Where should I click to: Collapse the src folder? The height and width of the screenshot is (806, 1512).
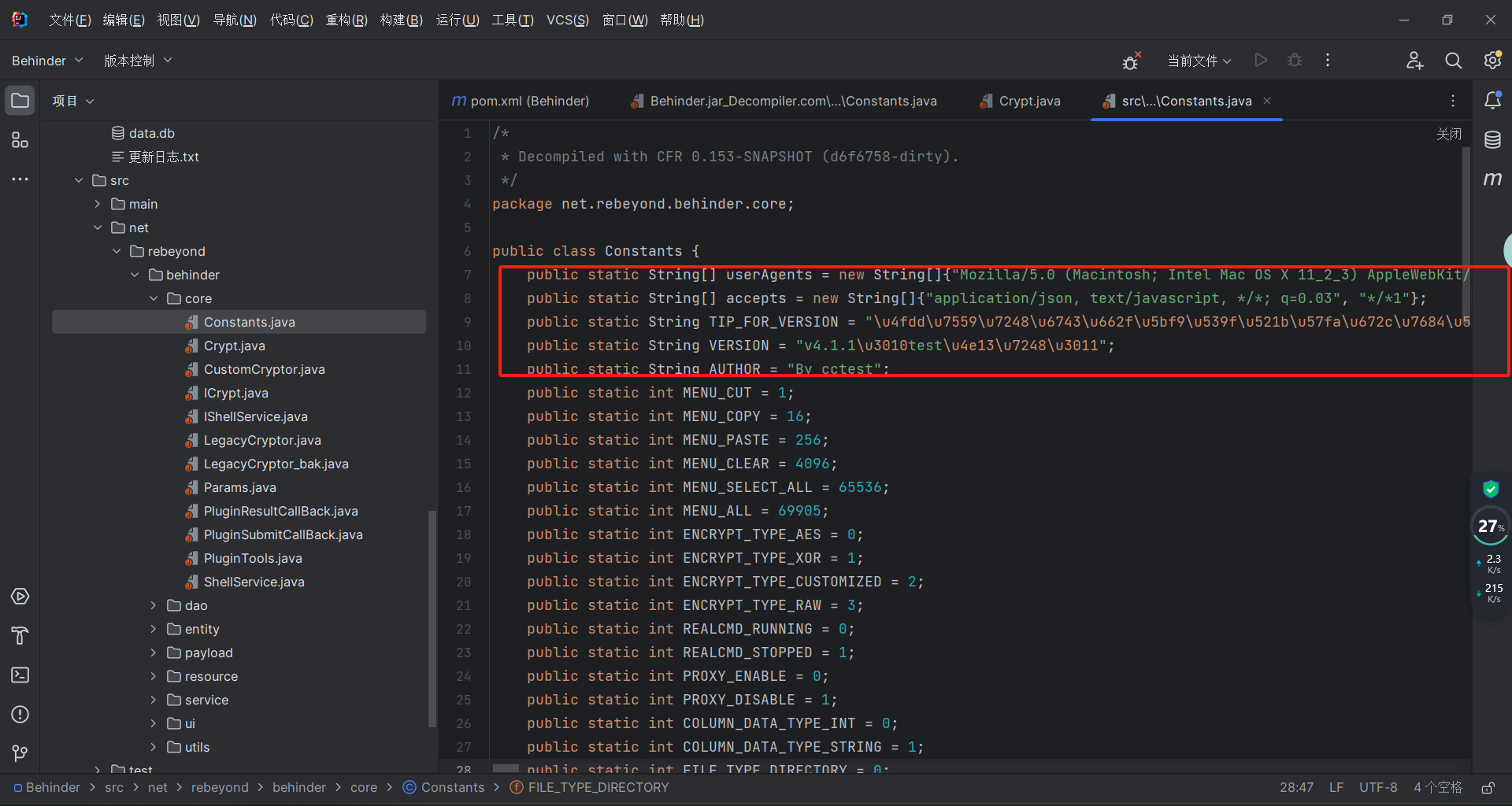tap(79, 180)
